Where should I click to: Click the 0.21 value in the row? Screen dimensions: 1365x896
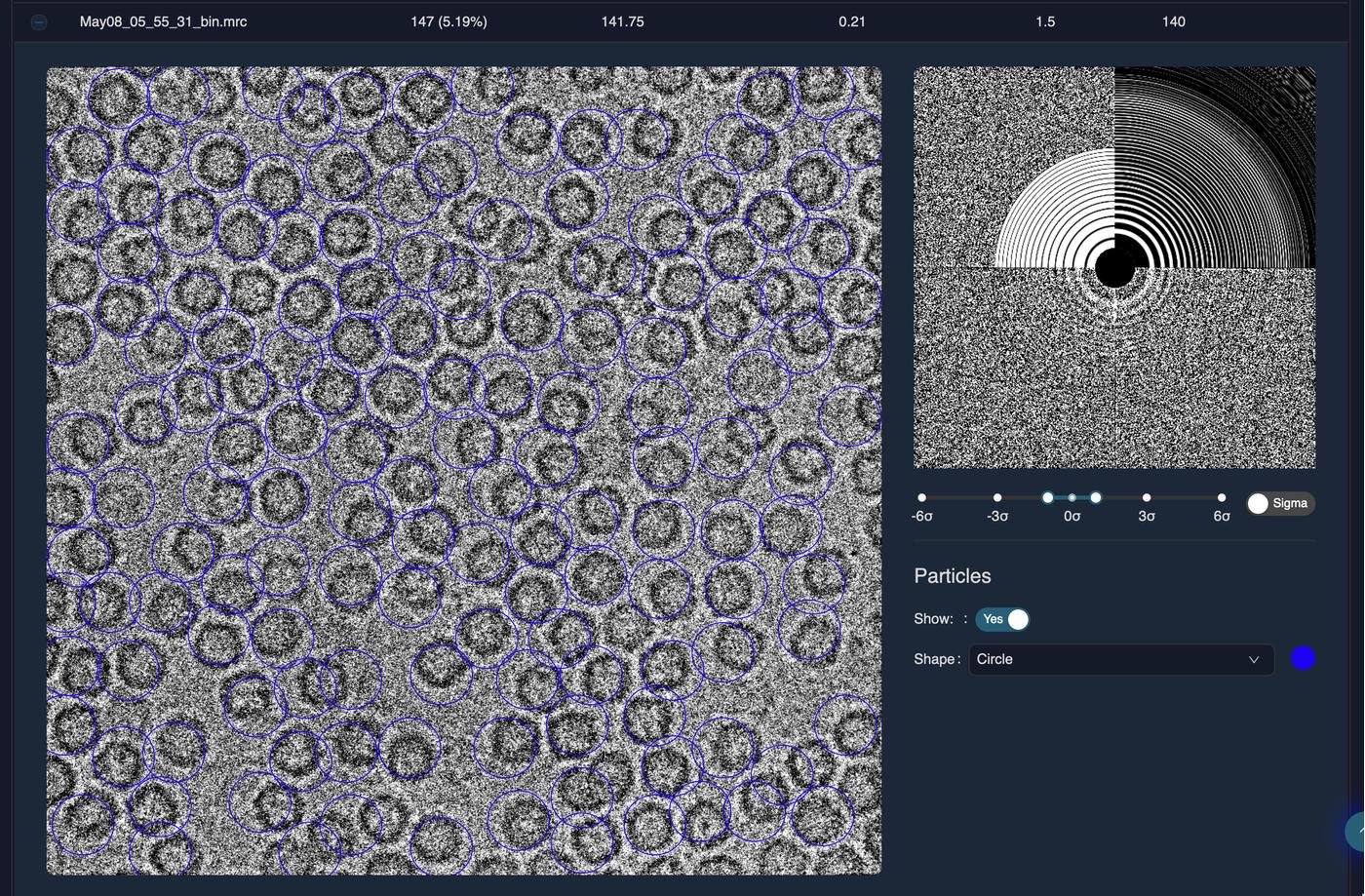[x=851, y=21]
